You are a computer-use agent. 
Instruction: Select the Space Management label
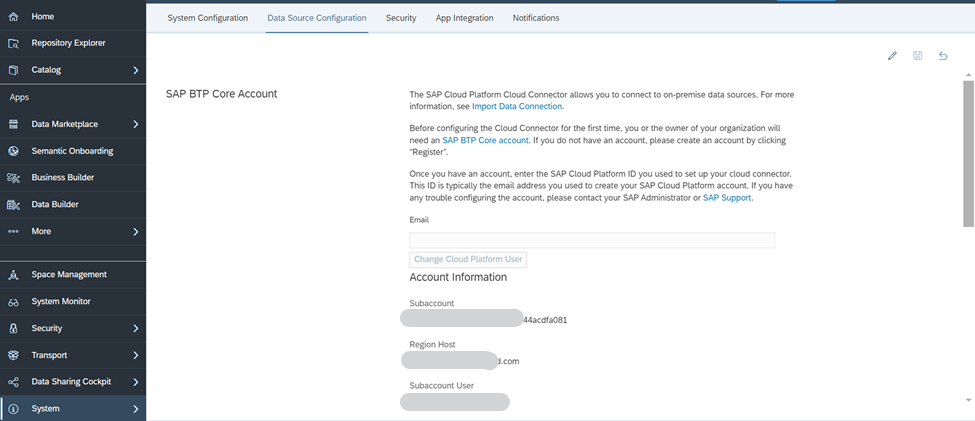click(69, 275)
